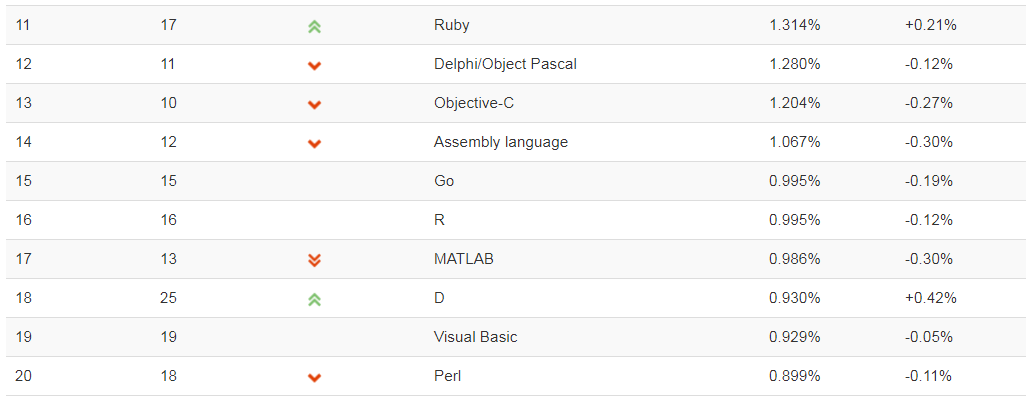Click MATLAB's 0.986% rating cell
The height and width of the screenshot is (401, 1033).
pyautogui.click(x=795, y=259)
